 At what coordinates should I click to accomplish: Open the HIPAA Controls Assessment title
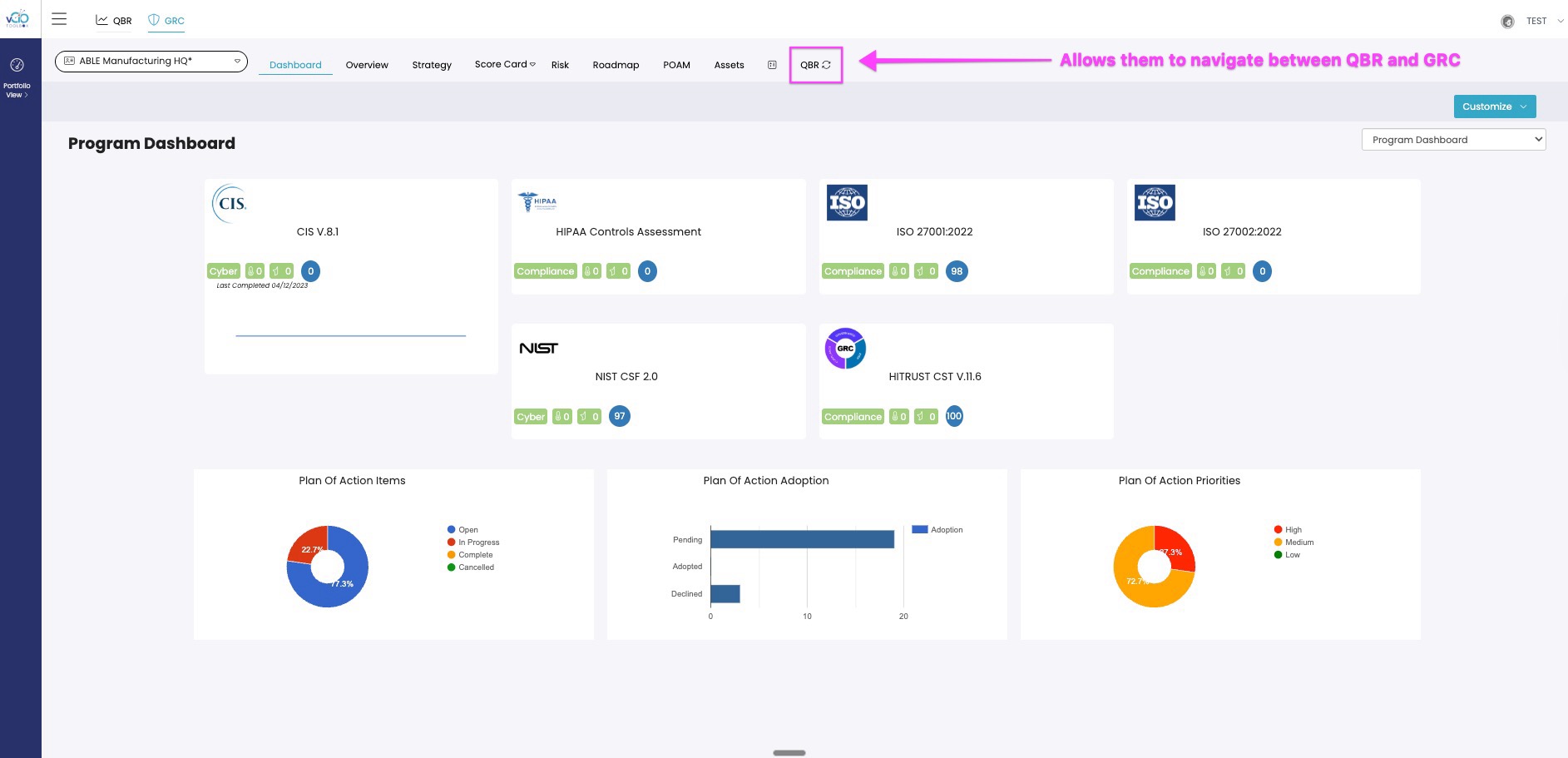click(628, 232)
